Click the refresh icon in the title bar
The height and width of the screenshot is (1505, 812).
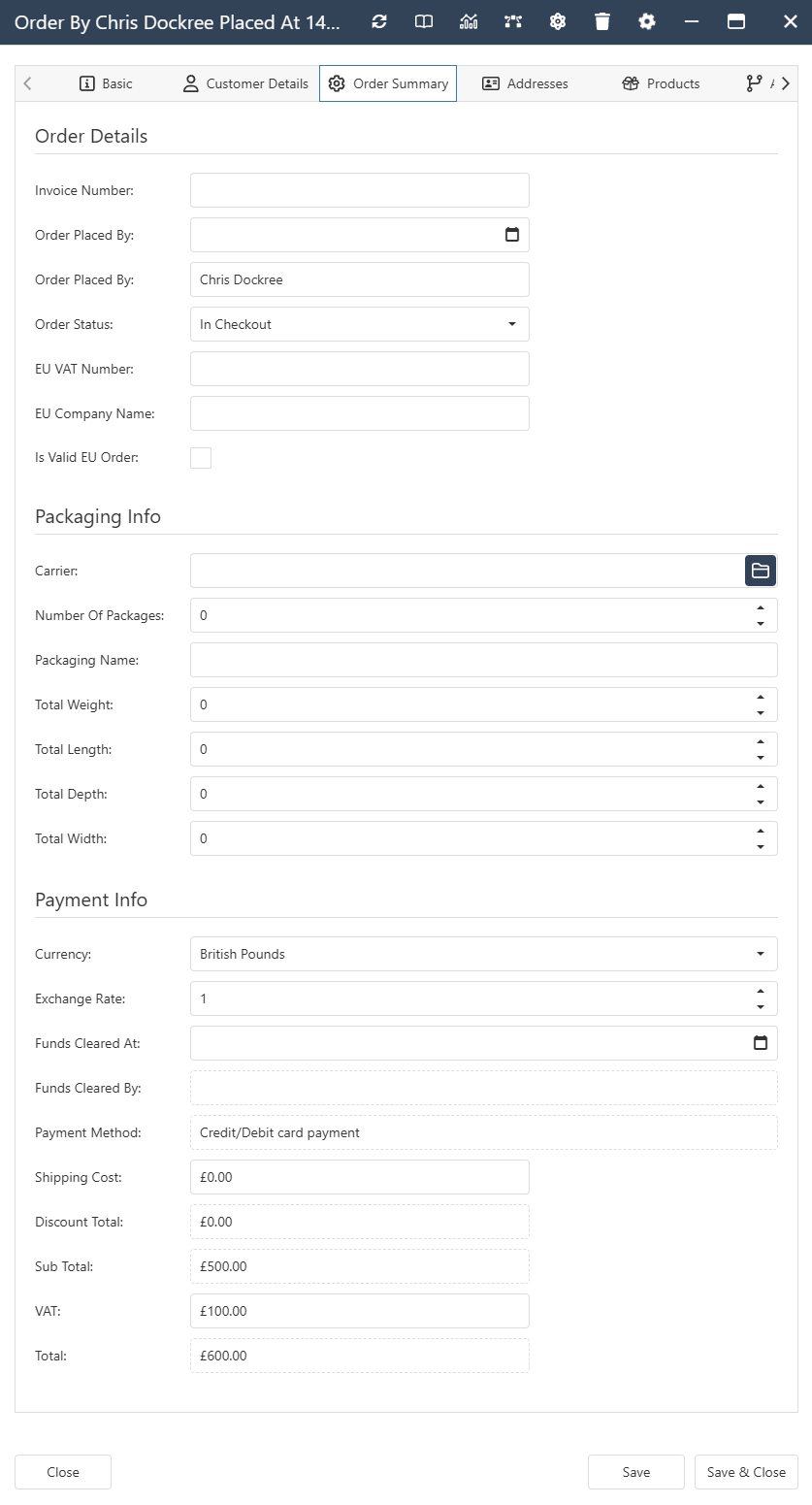tap(378, 21)
